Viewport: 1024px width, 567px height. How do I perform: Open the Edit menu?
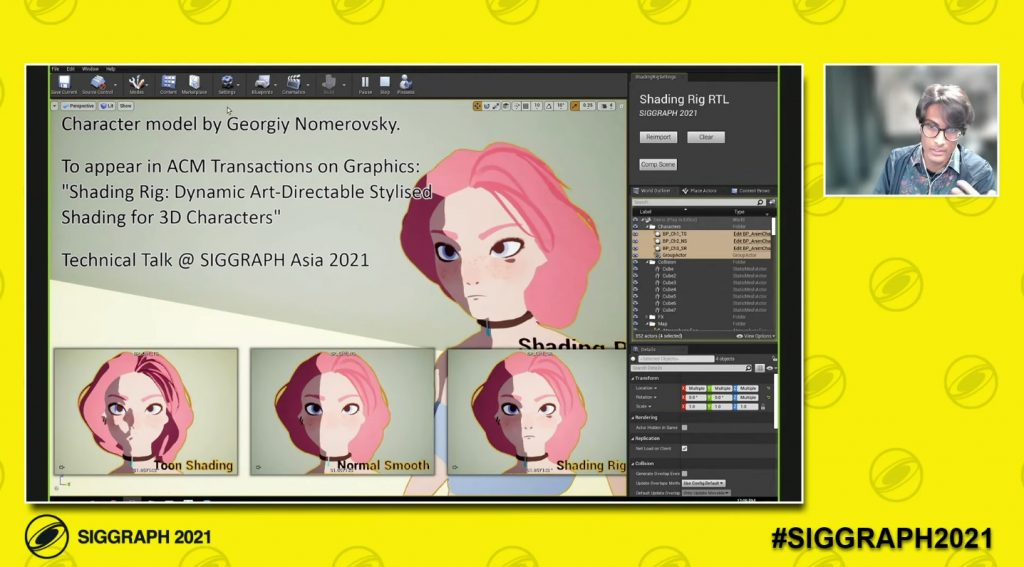tap(71, 69)
